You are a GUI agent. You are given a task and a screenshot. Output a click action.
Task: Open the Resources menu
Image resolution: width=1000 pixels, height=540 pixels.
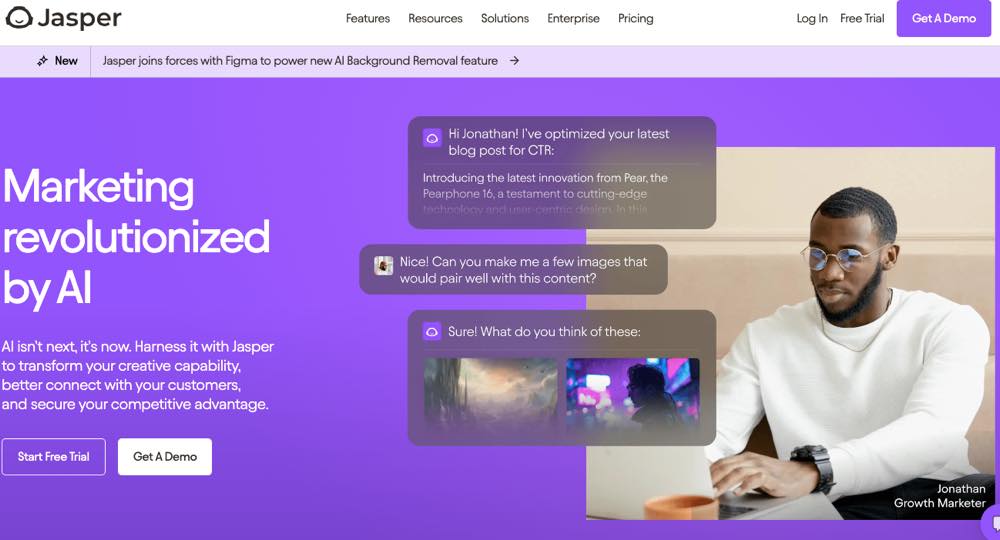click(435, 18)
